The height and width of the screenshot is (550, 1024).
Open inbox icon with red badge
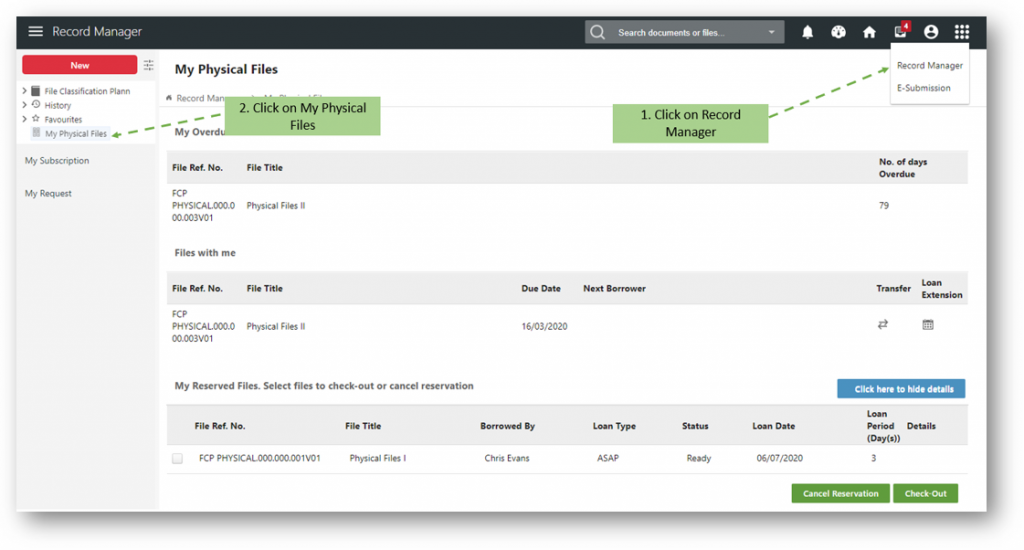point(900,32)
